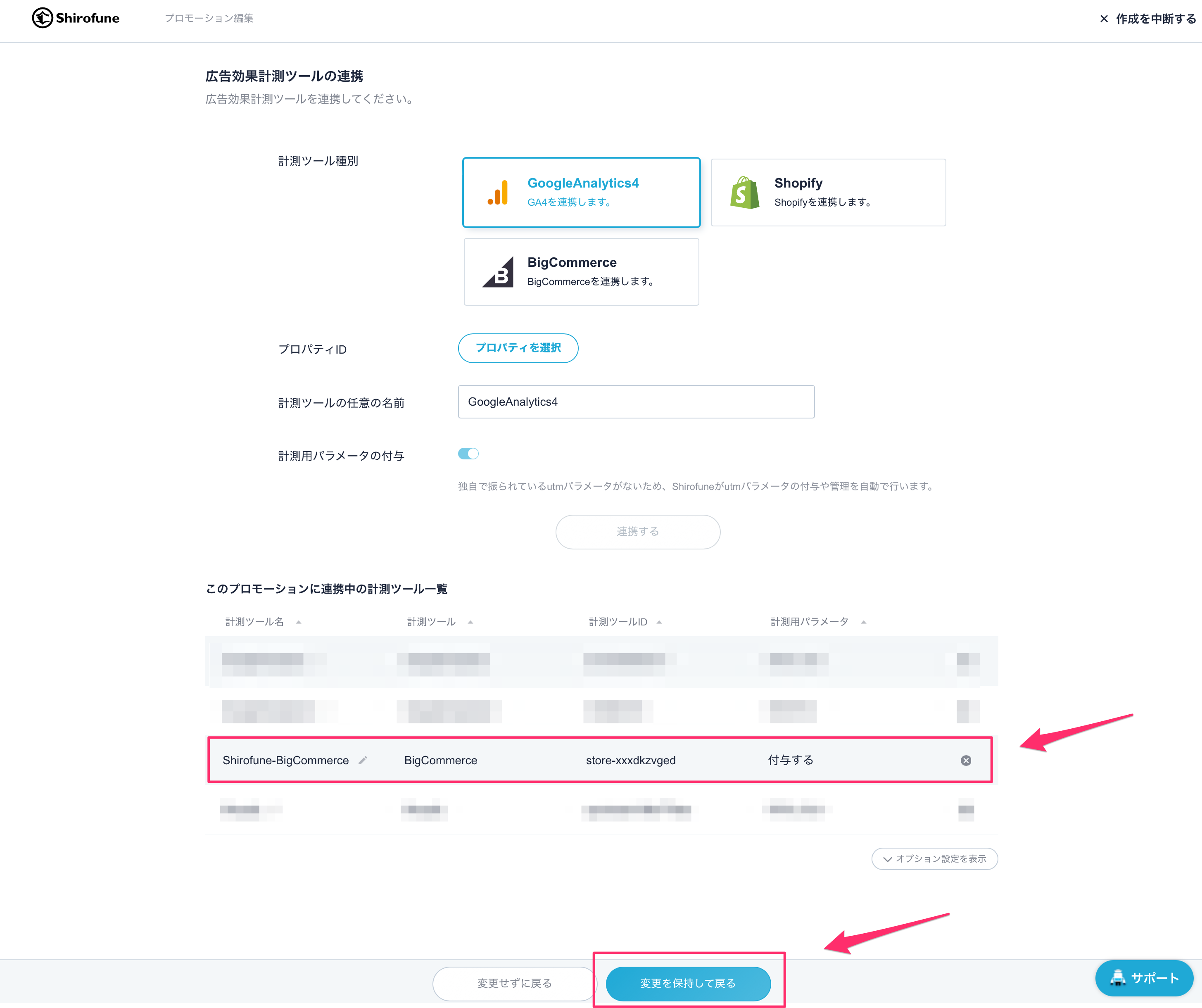Click the 計測ツールID column header
This screenshot has height=1008, width=1202.
coord(618,622)
